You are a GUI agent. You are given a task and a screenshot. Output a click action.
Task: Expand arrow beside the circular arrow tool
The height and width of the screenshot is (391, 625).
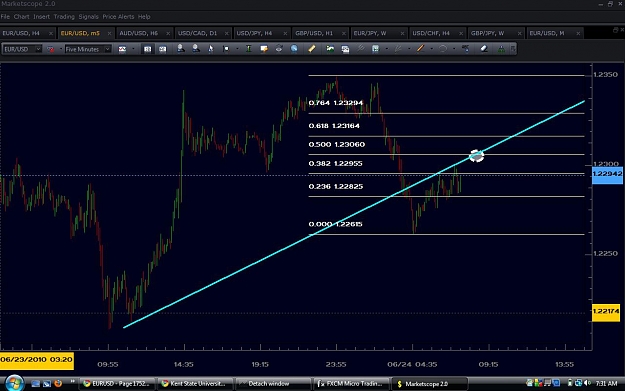(454, 49)
